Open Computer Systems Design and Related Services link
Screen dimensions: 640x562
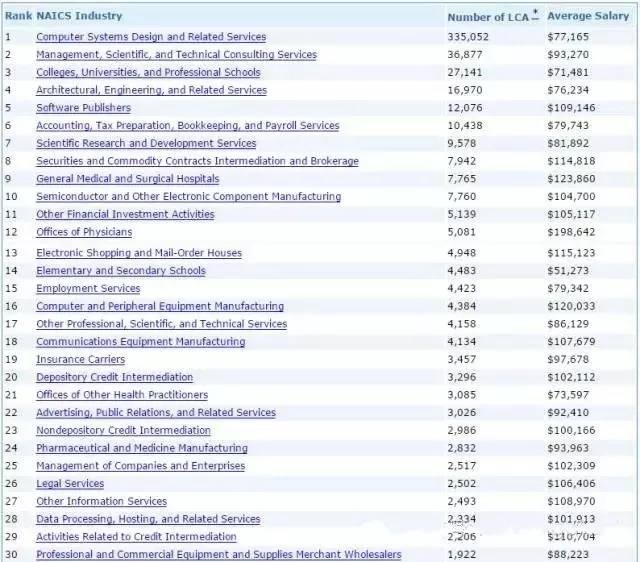coord(151,37)
